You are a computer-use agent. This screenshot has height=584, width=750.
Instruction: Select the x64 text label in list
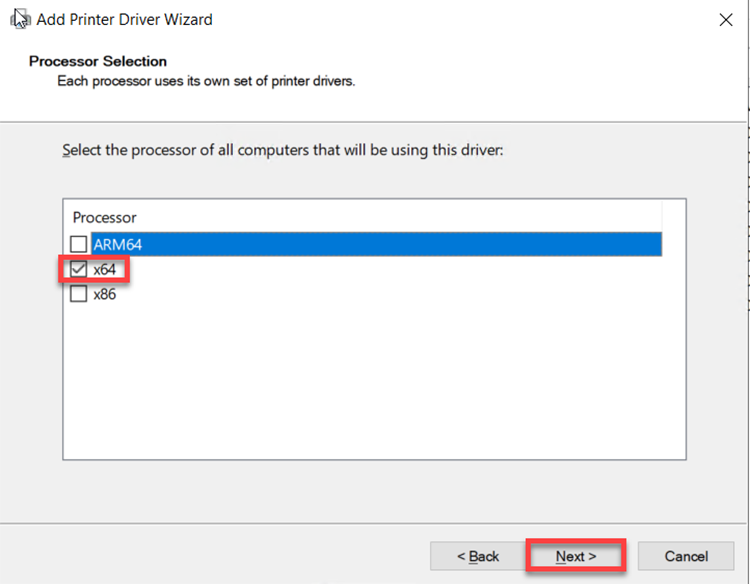[x=105, y=269]
